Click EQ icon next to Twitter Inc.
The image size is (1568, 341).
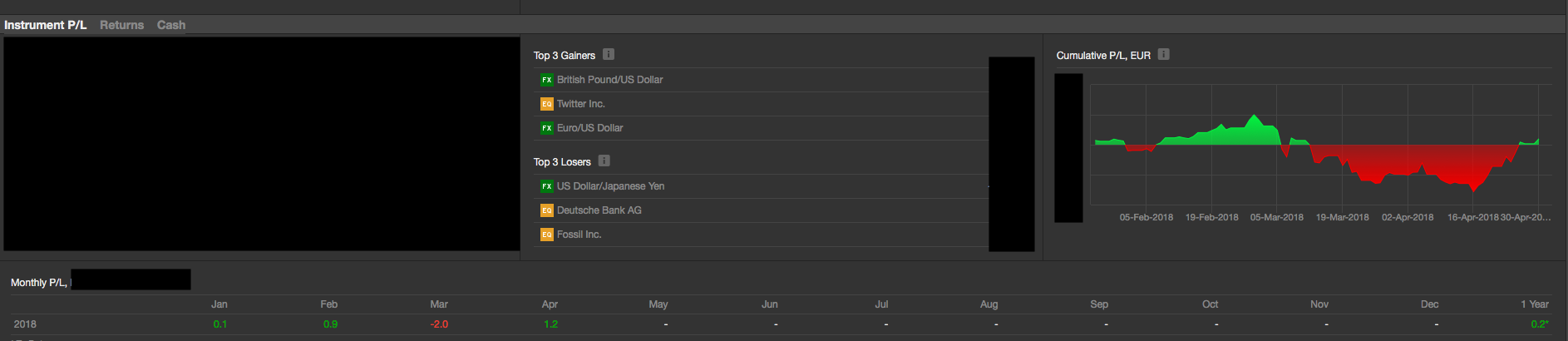[x=546, y=104]
